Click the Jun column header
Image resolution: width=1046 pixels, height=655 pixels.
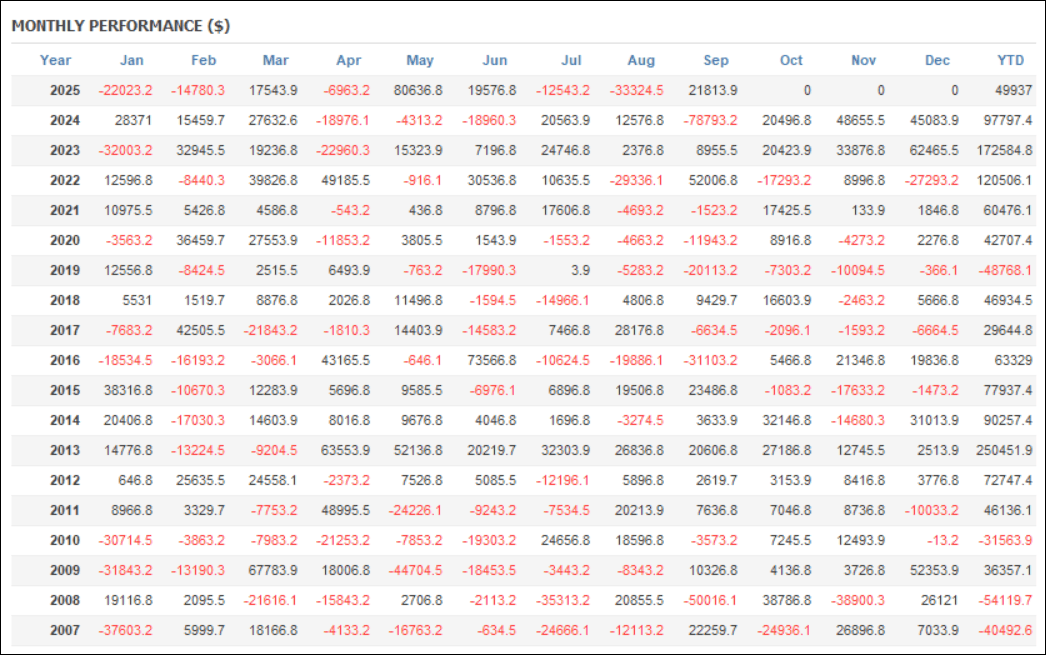click(494, 60)
